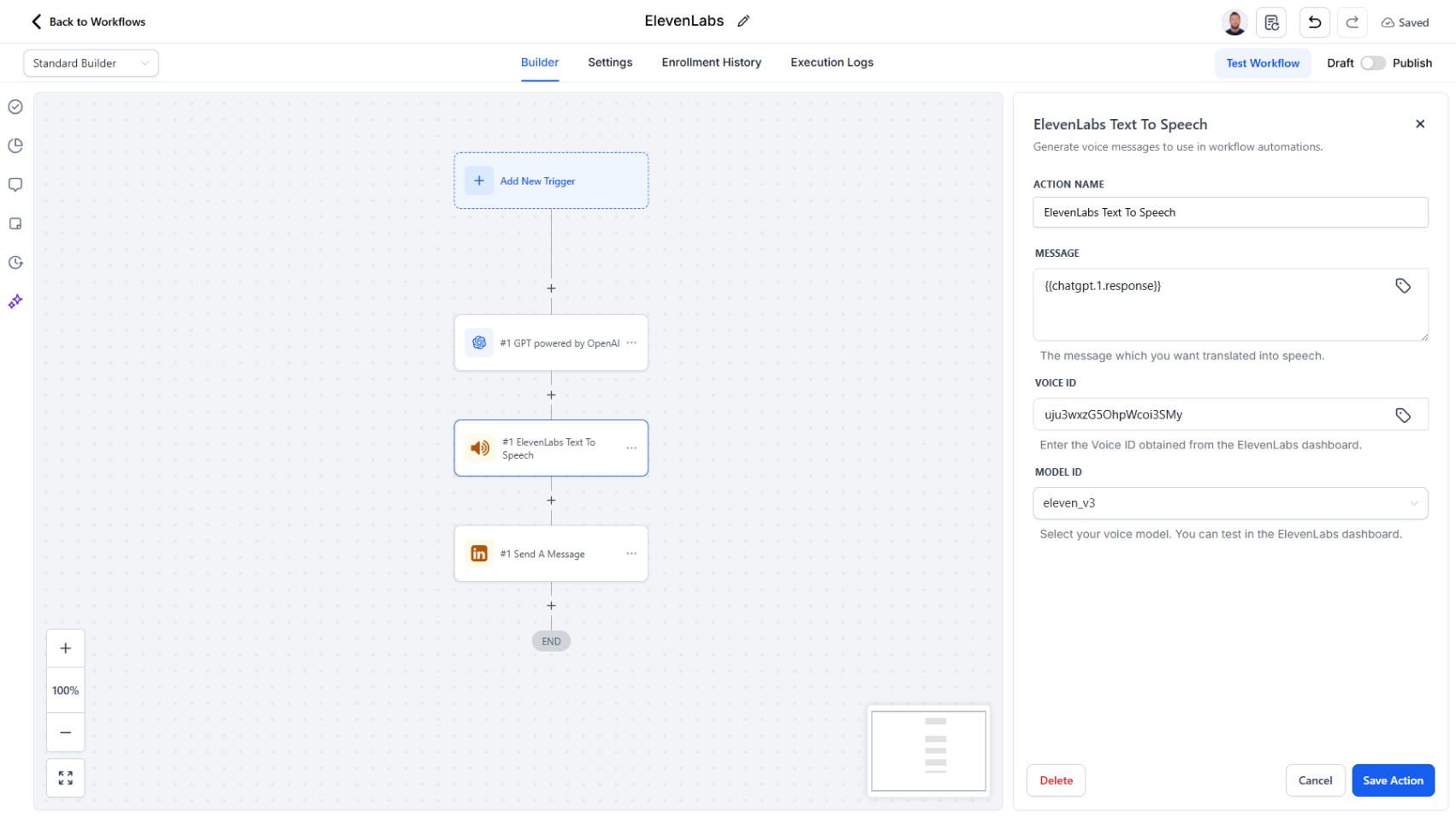Viewport: 1456px width, 819px height.
Task: Click the Test Workflow button
Action: [x=1262, y=62]
